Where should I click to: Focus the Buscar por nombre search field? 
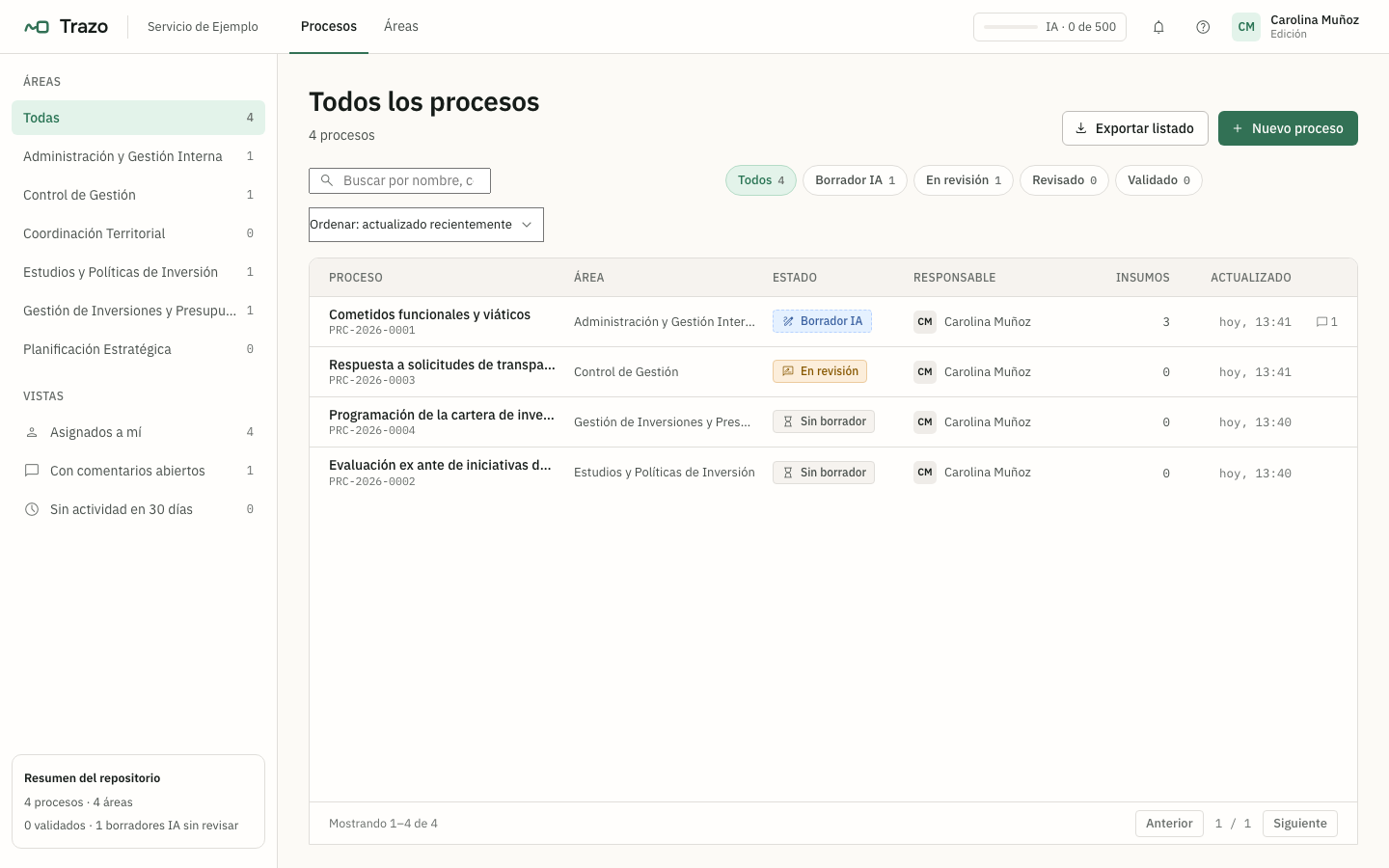[x=399, y=180]
